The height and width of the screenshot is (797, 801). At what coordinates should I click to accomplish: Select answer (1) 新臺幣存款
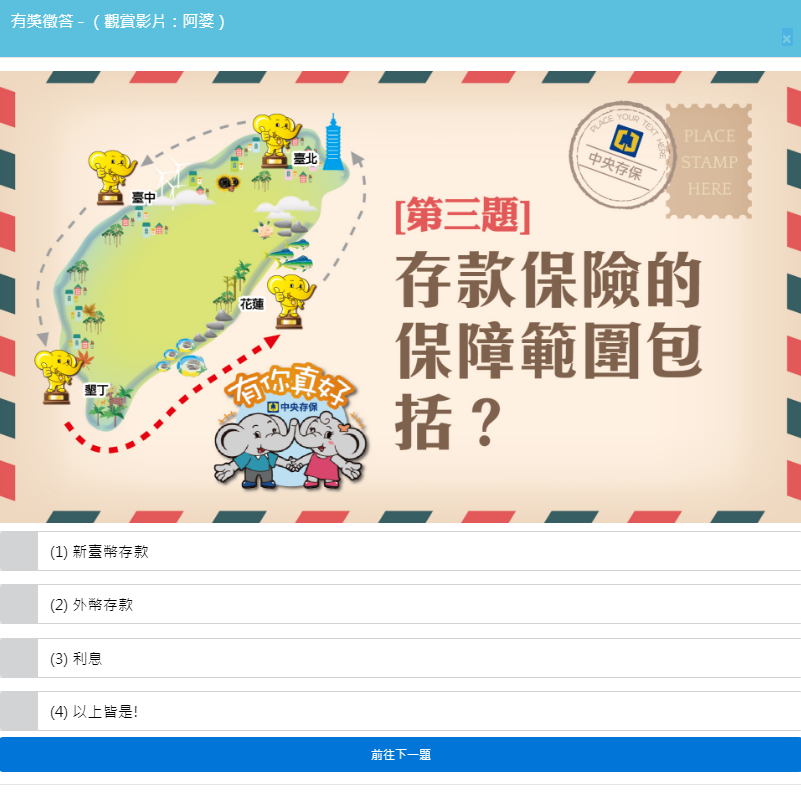pos(400,551)
